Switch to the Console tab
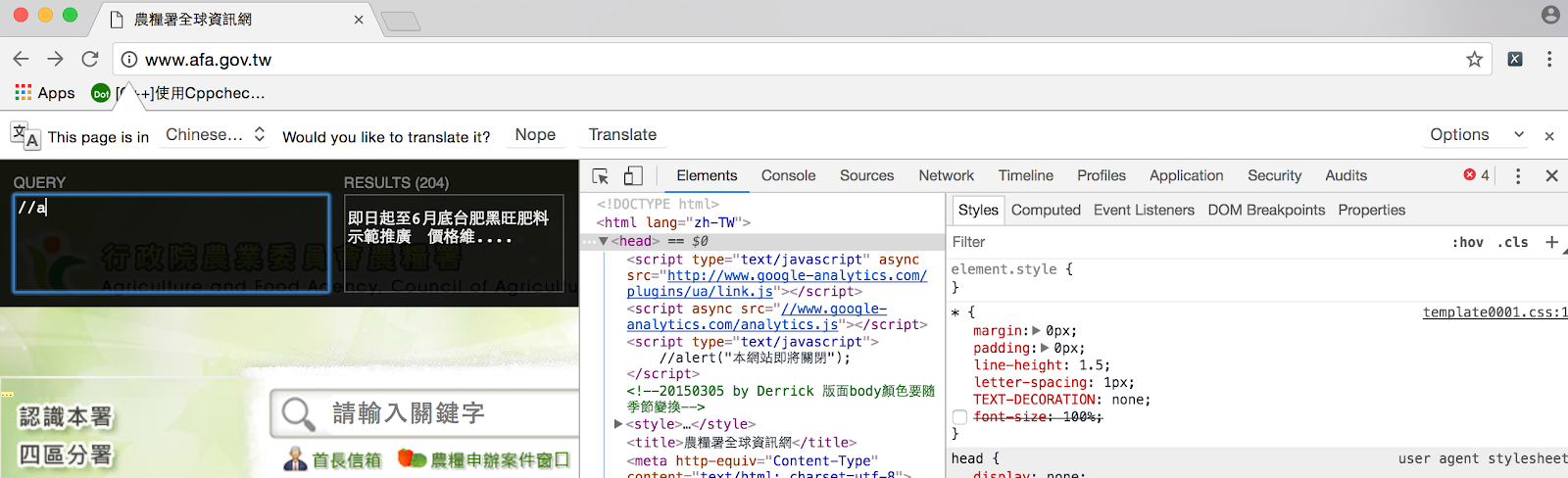The width and height of the screenshot is (1568, 478). tap(788, 175)
